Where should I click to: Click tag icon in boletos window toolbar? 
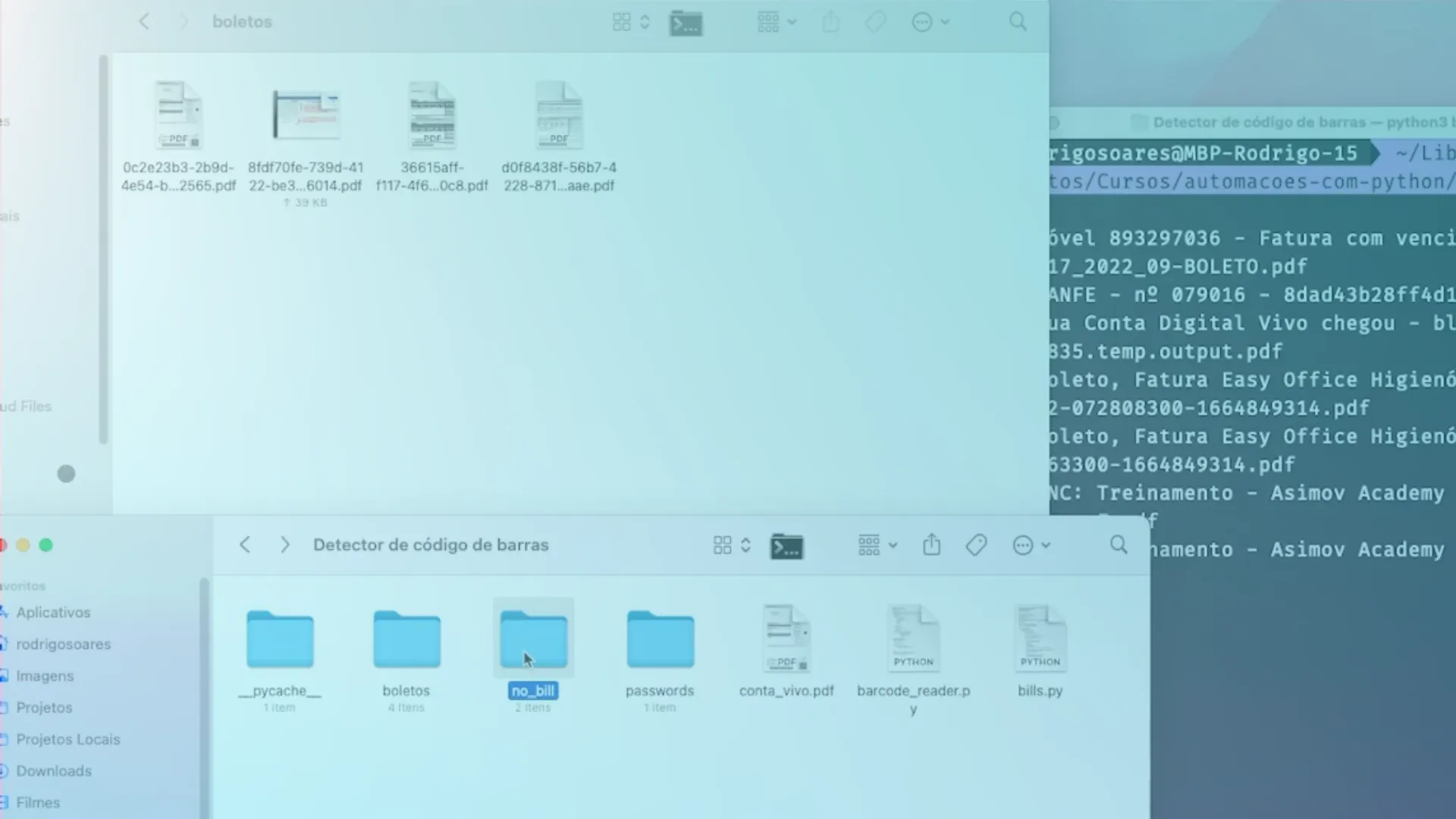[875, 22]
